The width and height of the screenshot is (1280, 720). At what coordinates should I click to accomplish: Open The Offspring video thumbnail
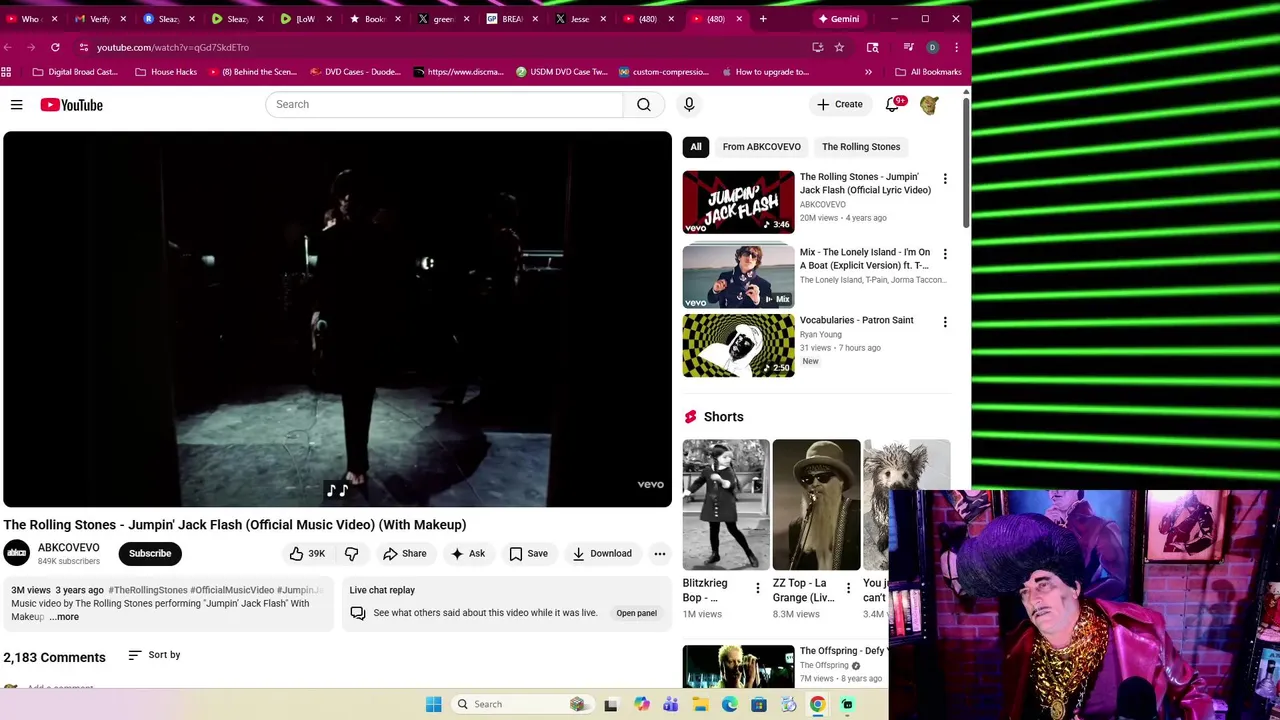(738, 667)
